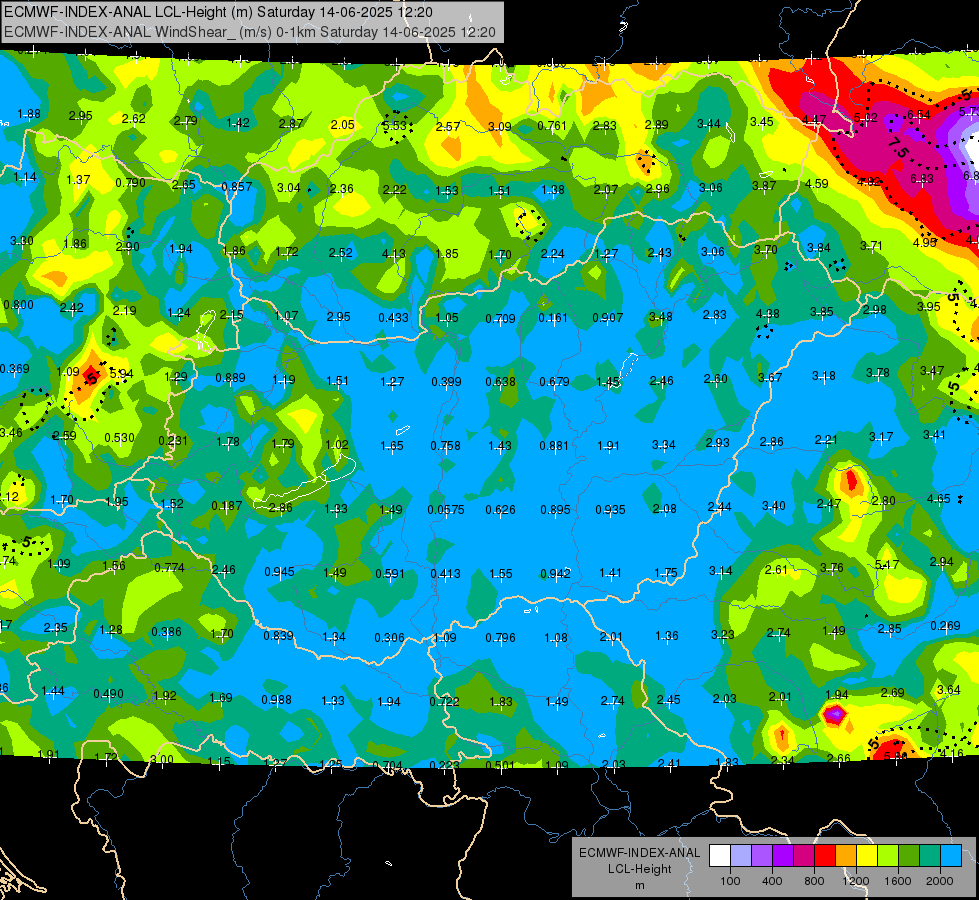Click the wind shear value 0.790
The height and width of the screenshot is (900, 979).
pos(130,183)
